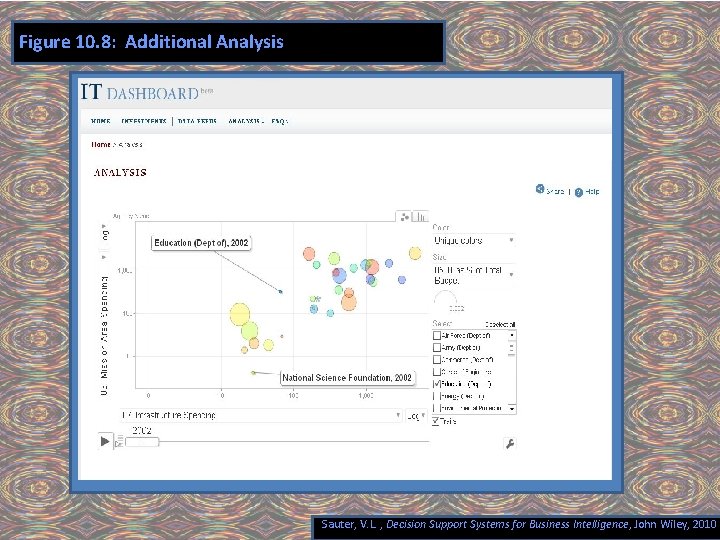Check the Army (Dept of) checkbox

coord(437,348)
